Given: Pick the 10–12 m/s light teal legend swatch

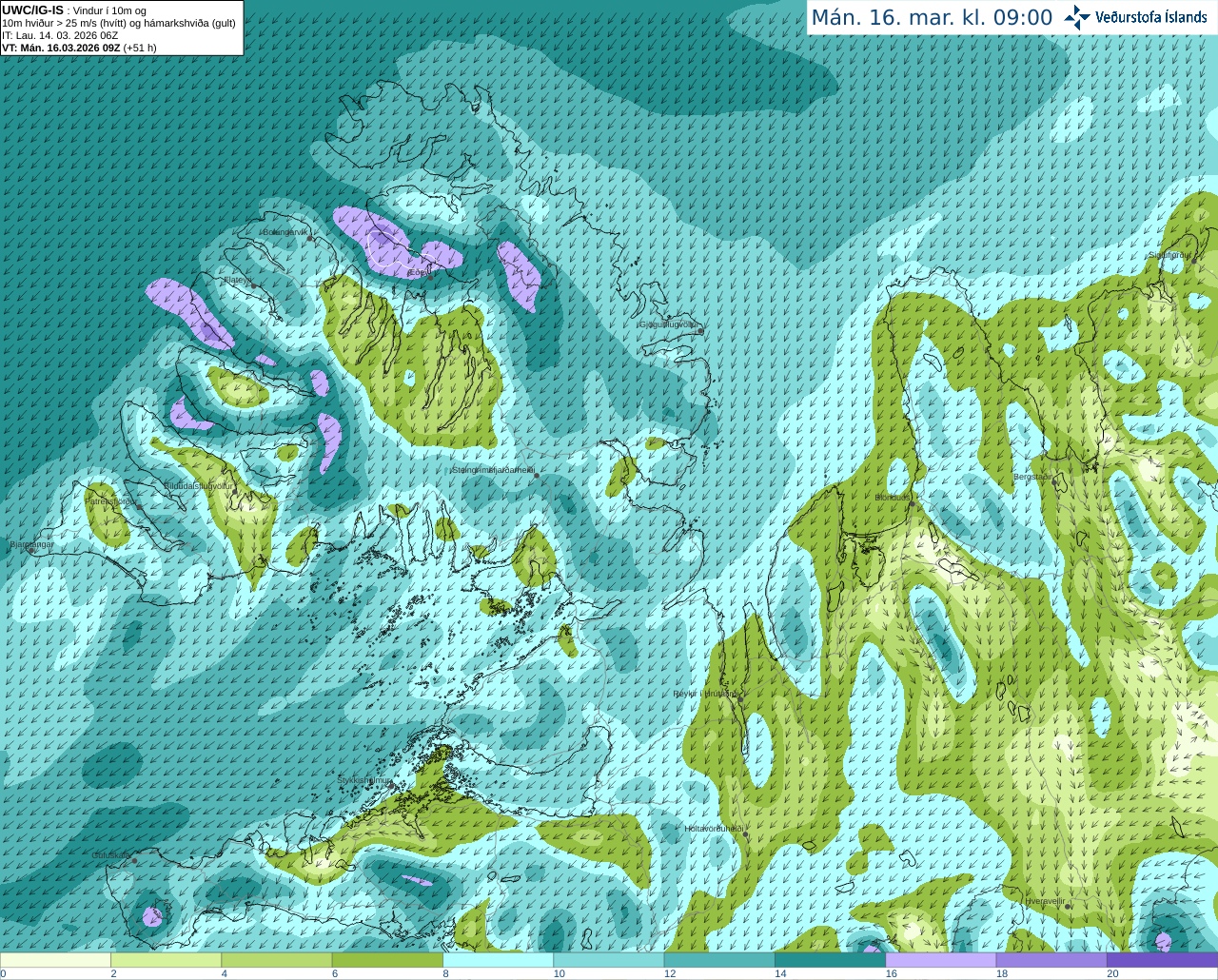Looking at the screenshot, I should click(608, 960).
